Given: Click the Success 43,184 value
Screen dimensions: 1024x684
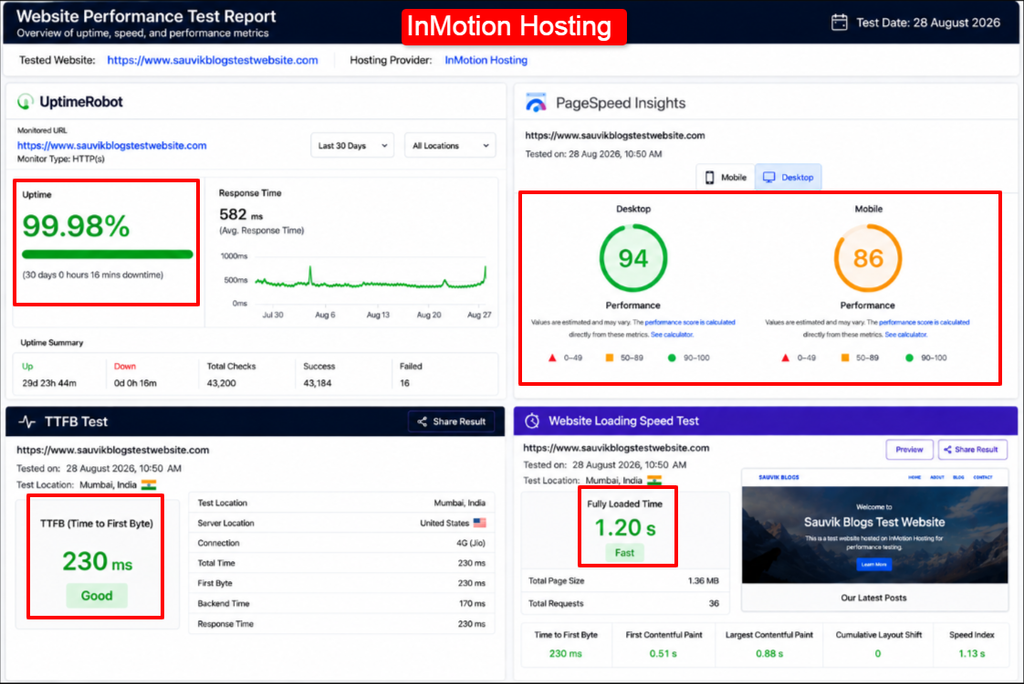Looking at the screenshot, I should 317,383.
